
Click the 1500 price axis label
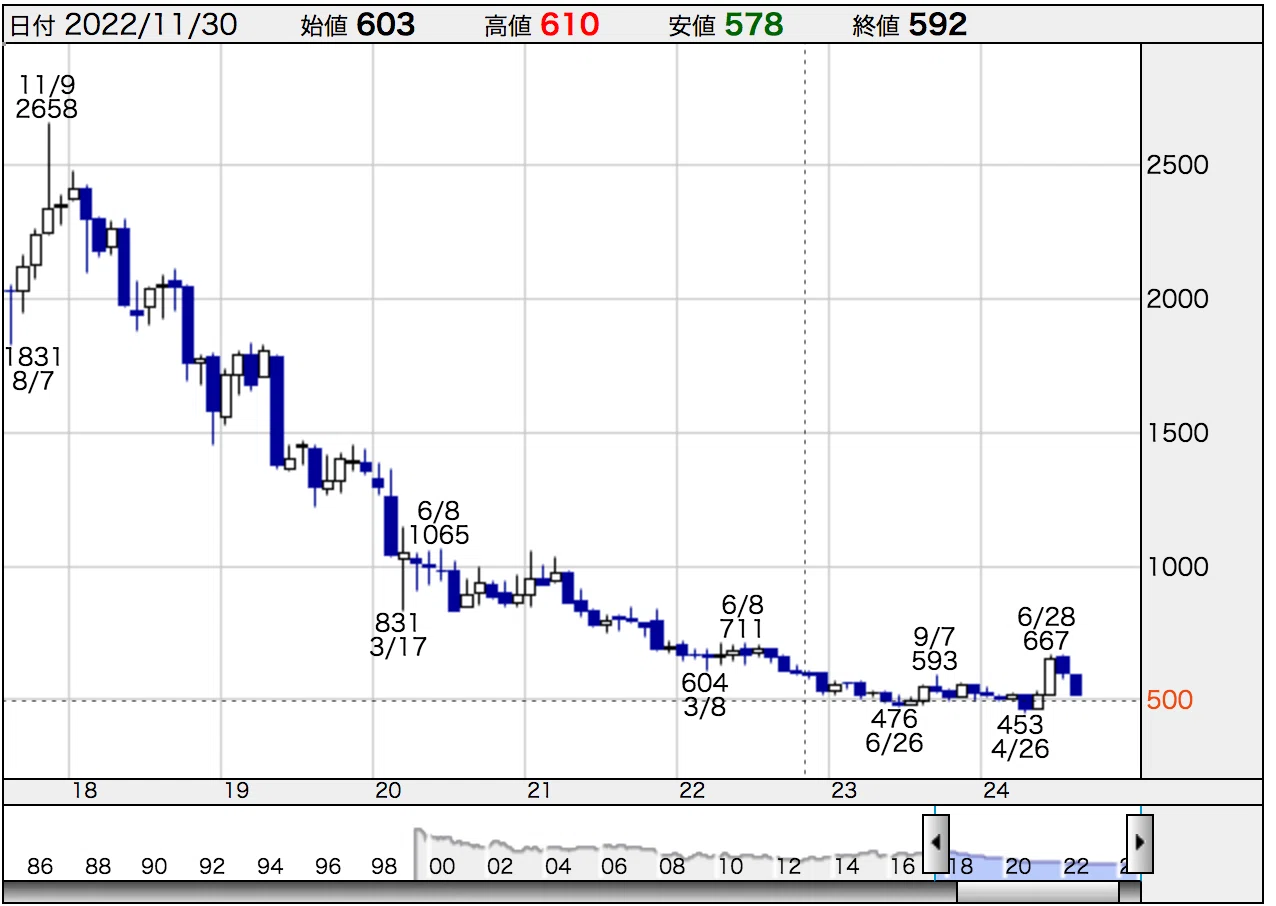[1178, 433]
